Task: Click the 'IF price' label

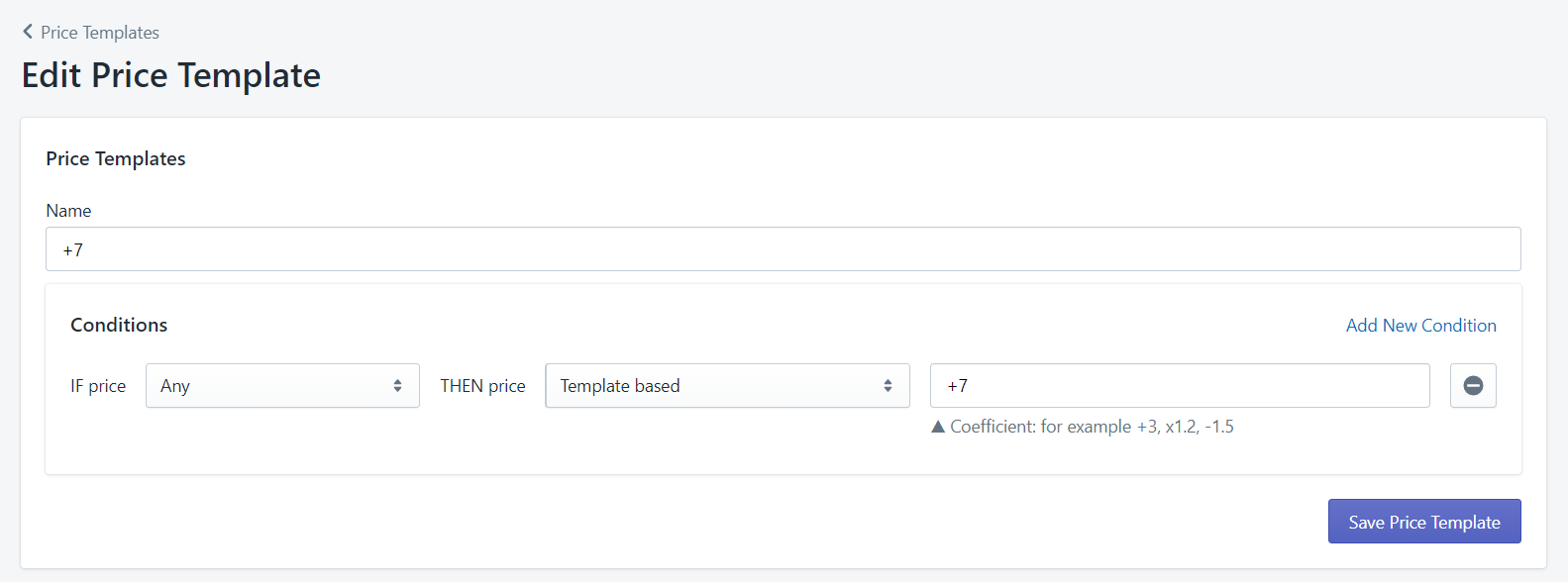Action: [x=98, y=386]
